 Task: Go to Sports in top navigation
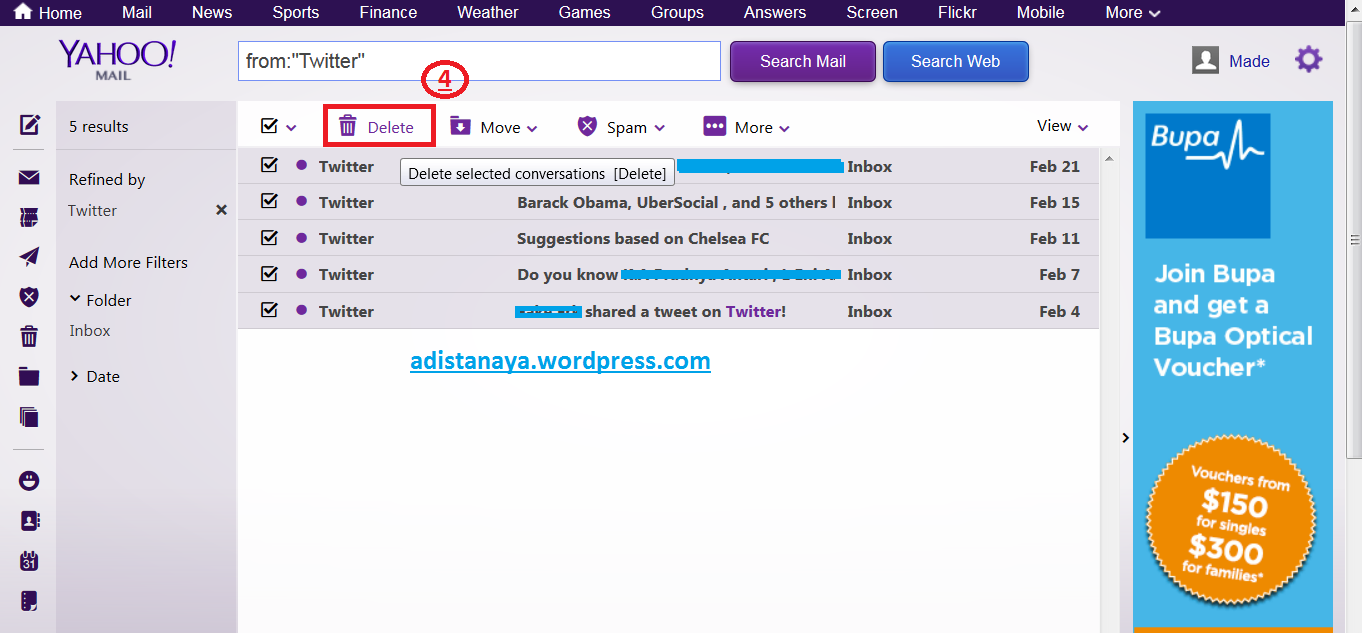point(296,12)
